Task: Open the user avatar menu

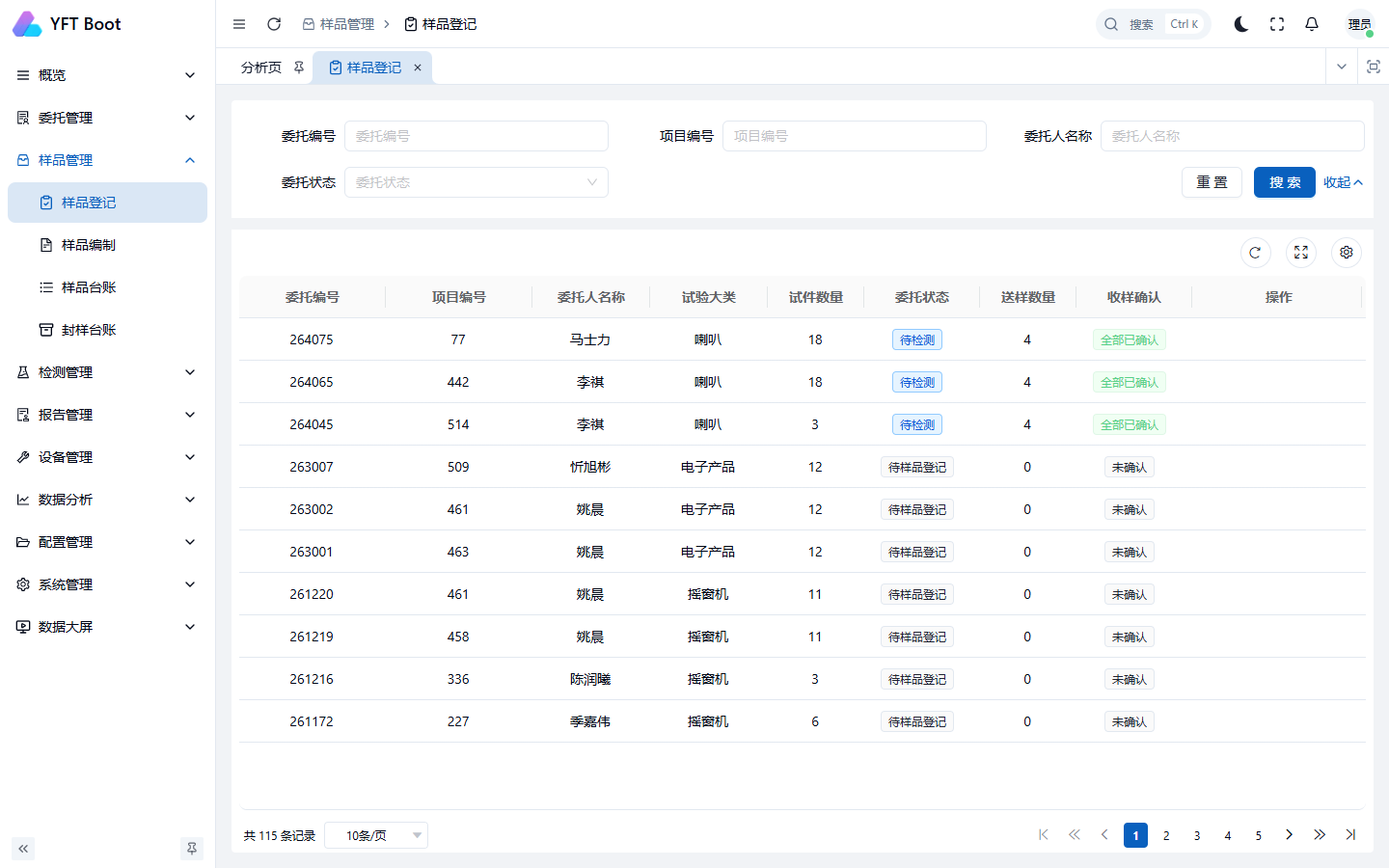Action: tap(1360, 24)
